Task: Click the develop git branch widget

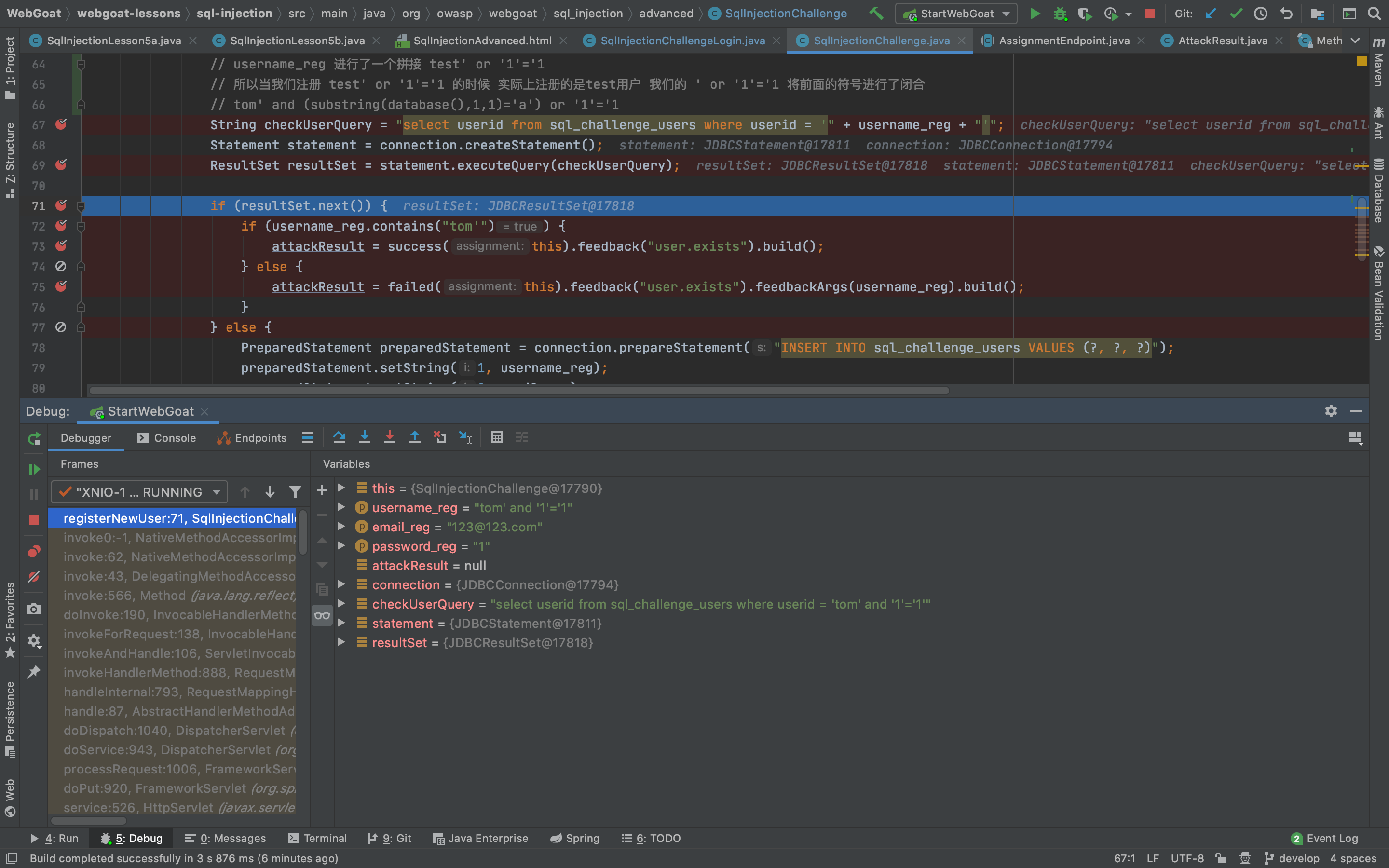Action: (x=1292, y=858)
